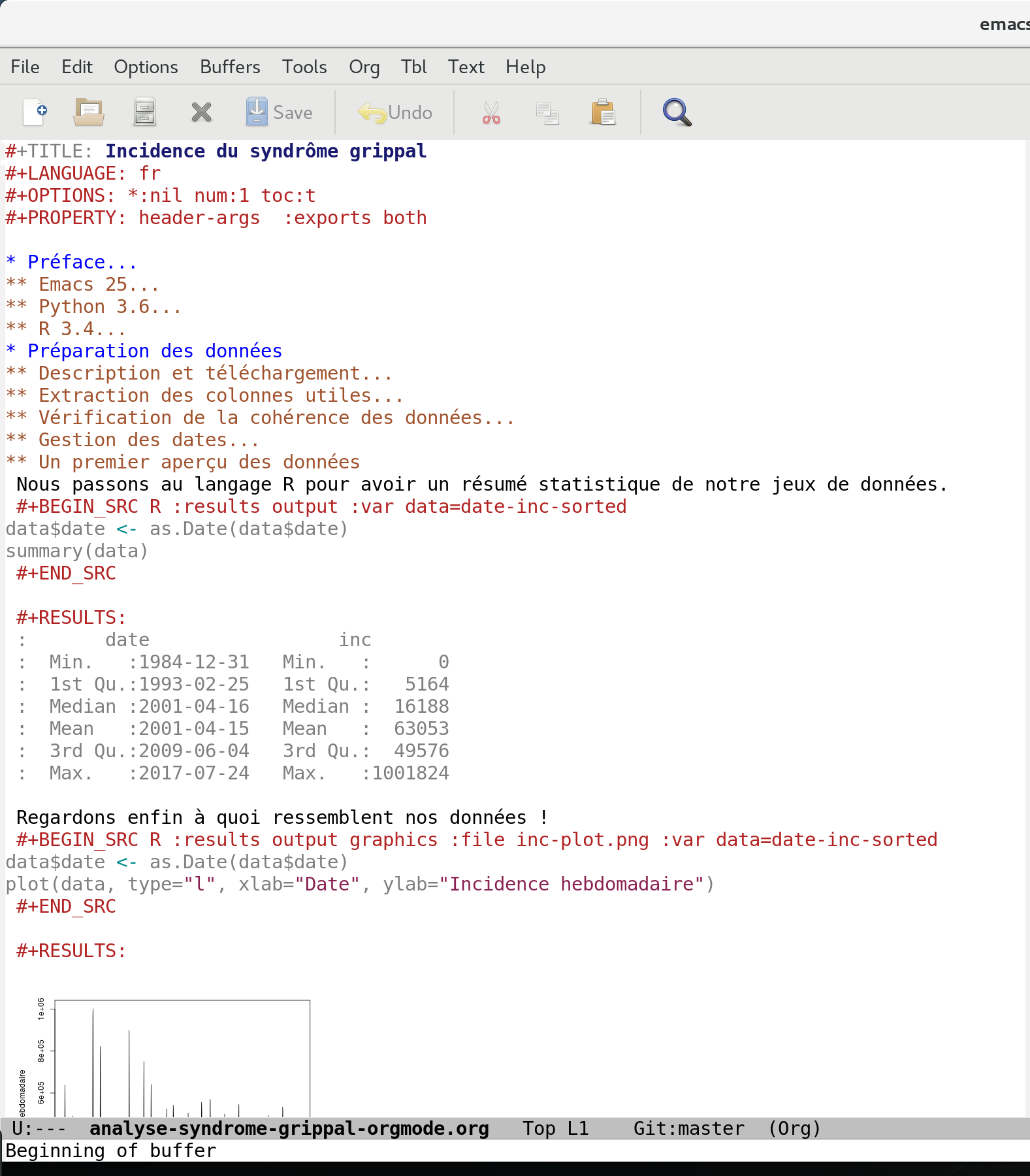
Task: Open directory with the drawer icon
Action: [x=144, y=112]
